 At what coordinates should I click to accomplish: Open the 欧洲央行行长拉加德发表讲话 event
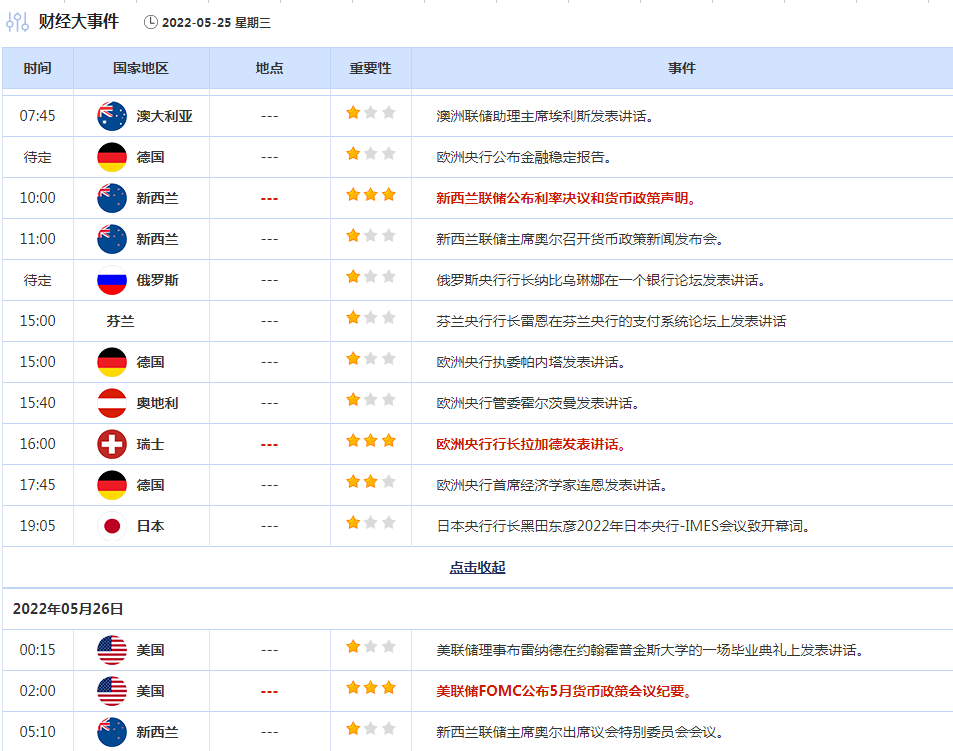[531, 444]
